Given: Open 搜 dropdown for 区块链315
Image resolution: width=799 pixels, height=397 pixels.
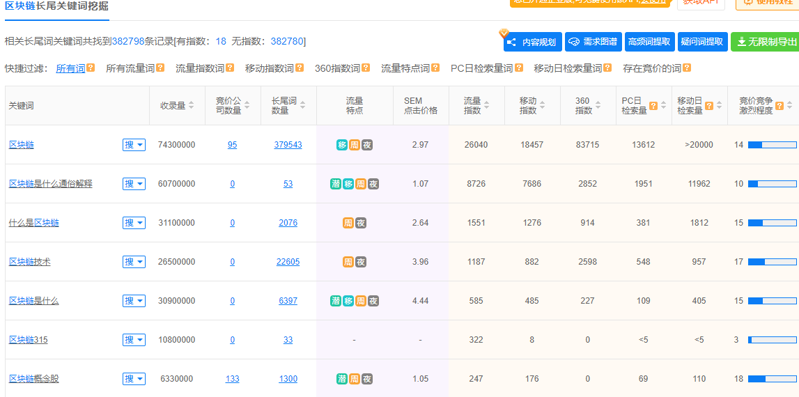Looking at the screenshot, I should 134,340.
